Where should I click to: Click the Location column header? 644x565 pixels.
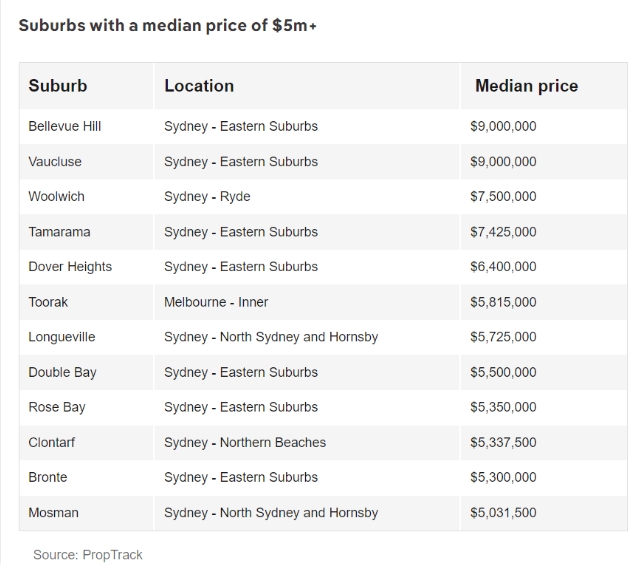point(307,86)
